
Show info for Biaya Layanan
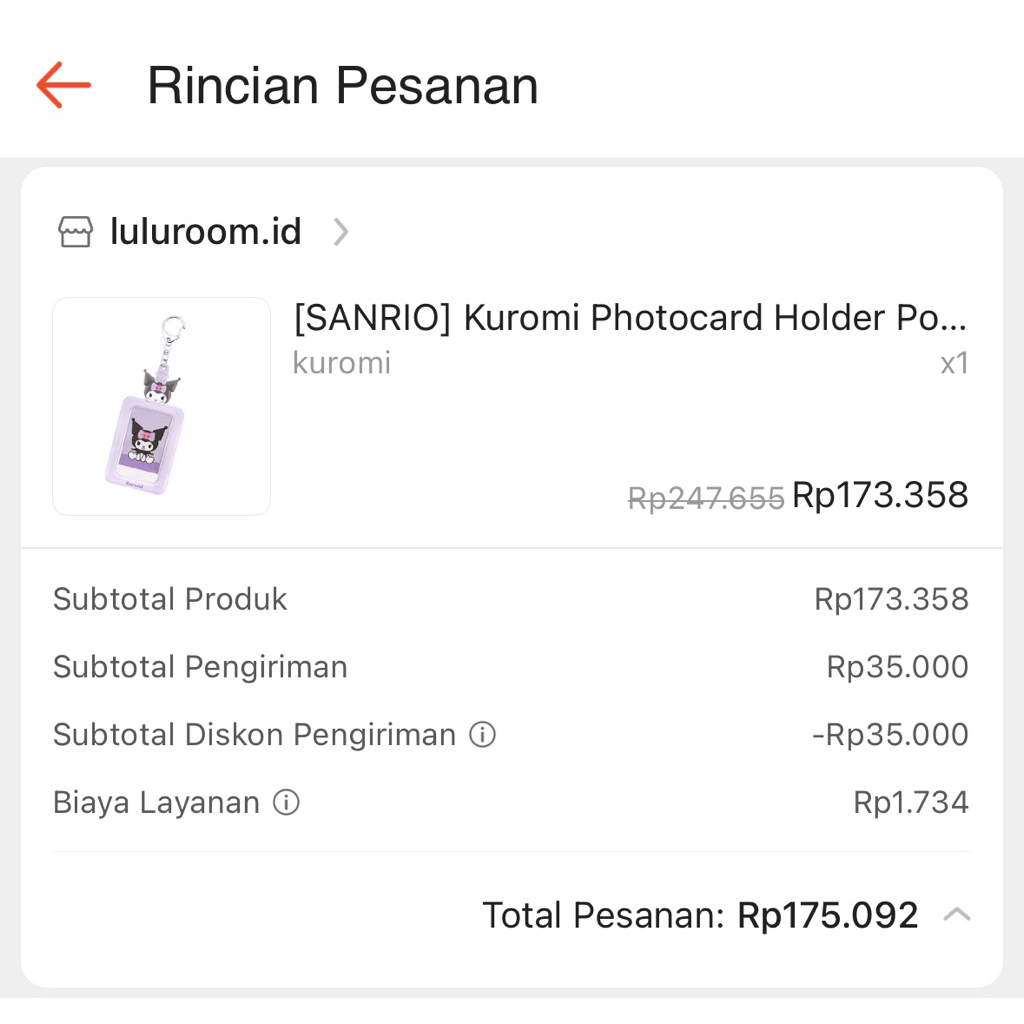coord(287,803)
